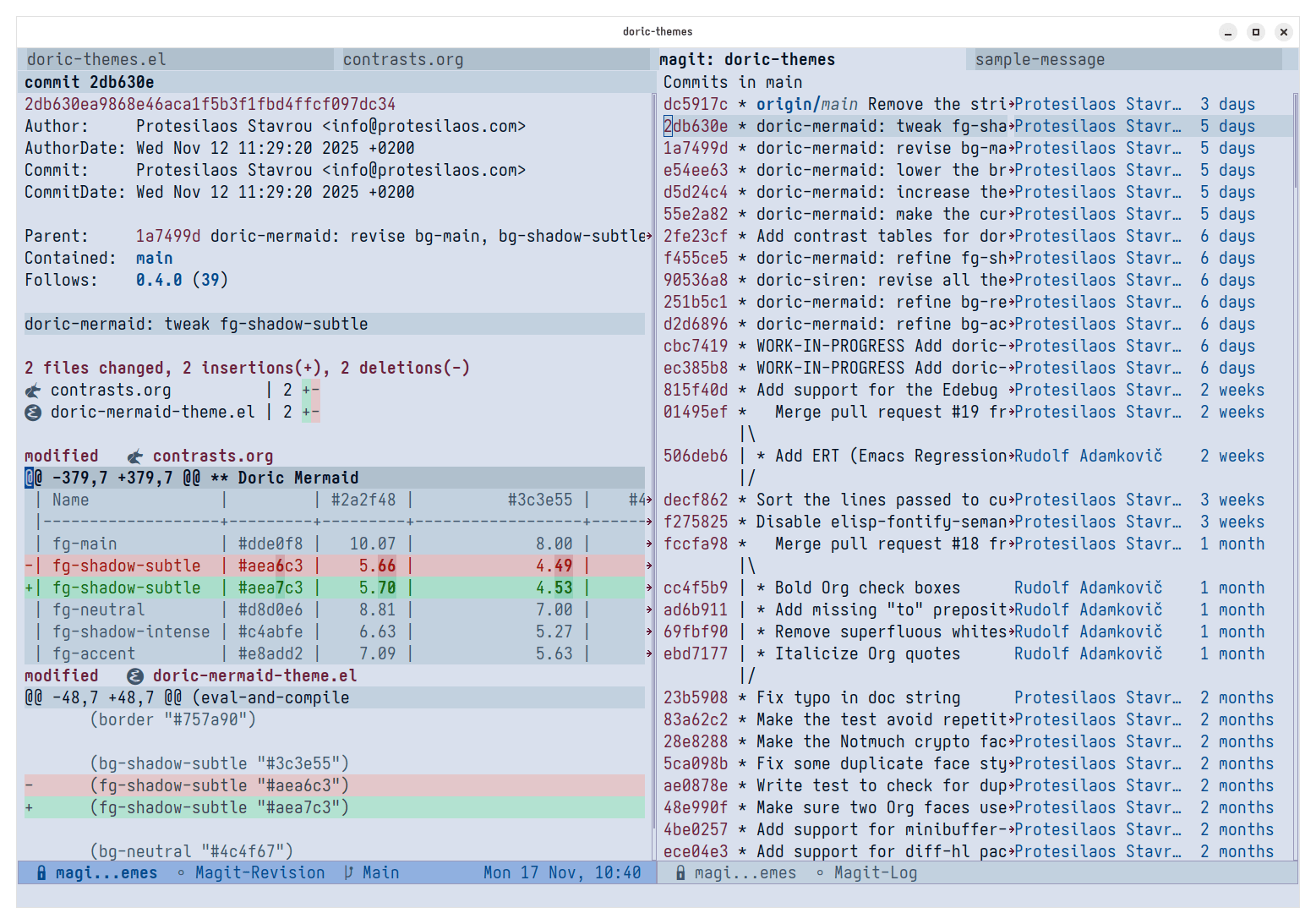
Task: Click the Org icon in the modified contrasts.org heading
Action: point(135,457)
